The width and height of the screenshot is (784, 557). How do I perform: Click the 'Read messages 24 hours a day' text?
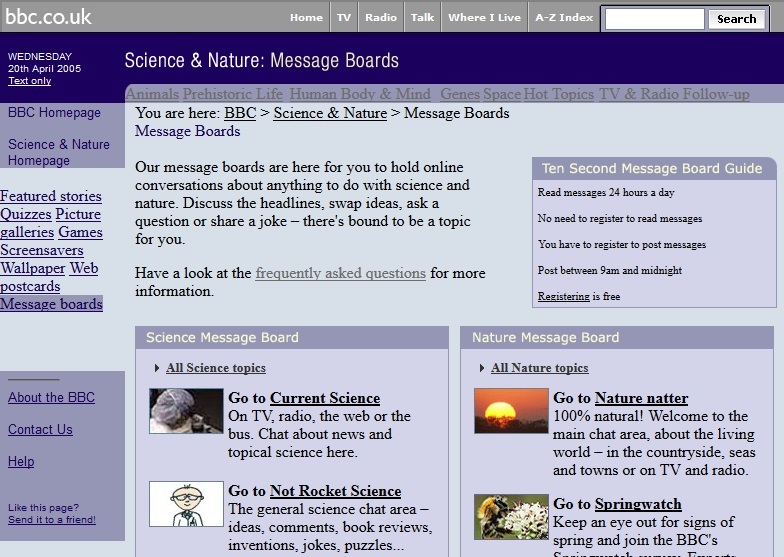tap(606, 192)
